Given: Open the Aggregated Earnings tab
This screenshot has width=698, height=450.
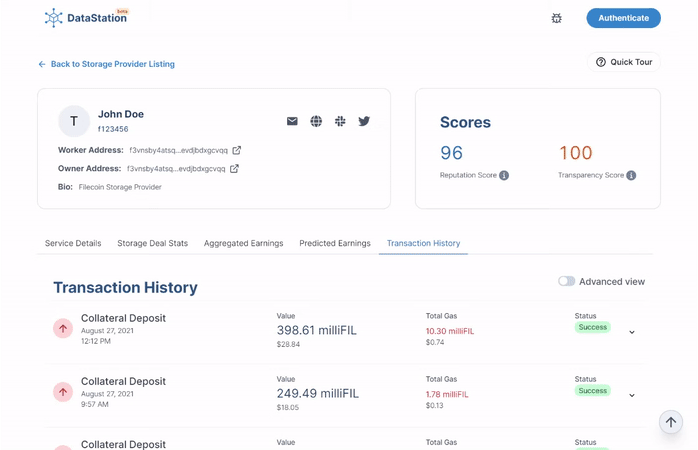Looking at the screenshot, I should [x=243, y=243].
